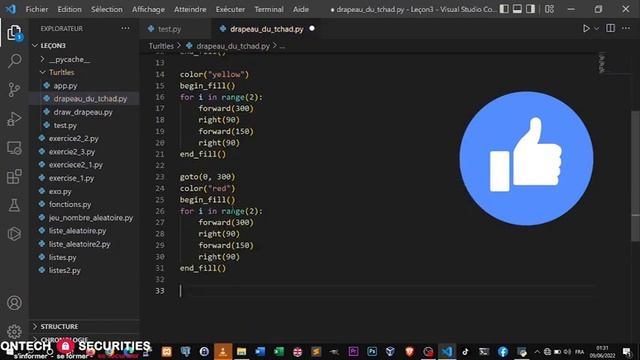Show hidden system tray icons

[x=537, y=351]
